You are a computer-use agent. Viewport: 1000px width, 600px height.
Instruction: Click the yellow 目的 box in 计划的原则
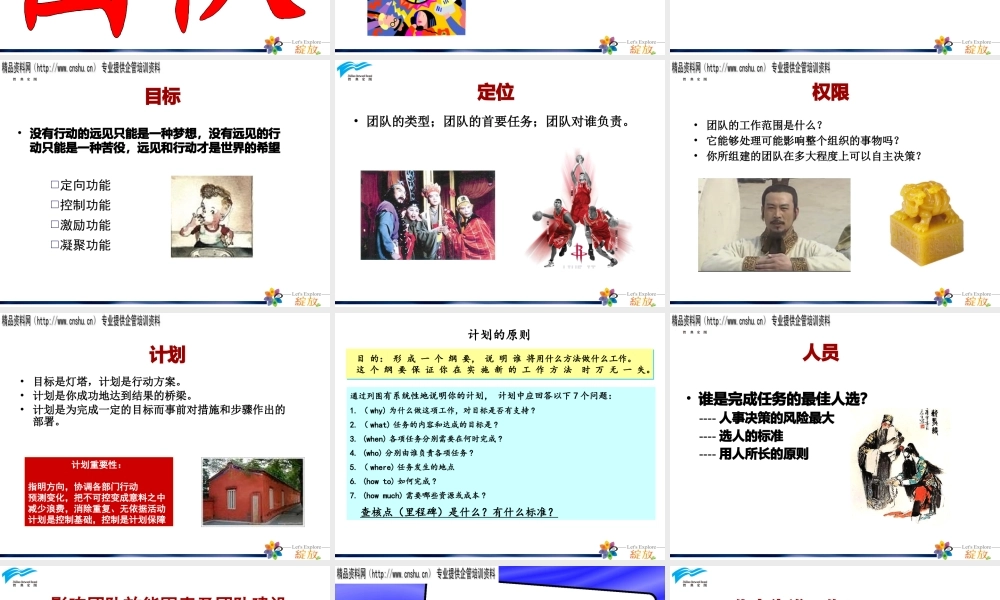click(x=501, y=363)
